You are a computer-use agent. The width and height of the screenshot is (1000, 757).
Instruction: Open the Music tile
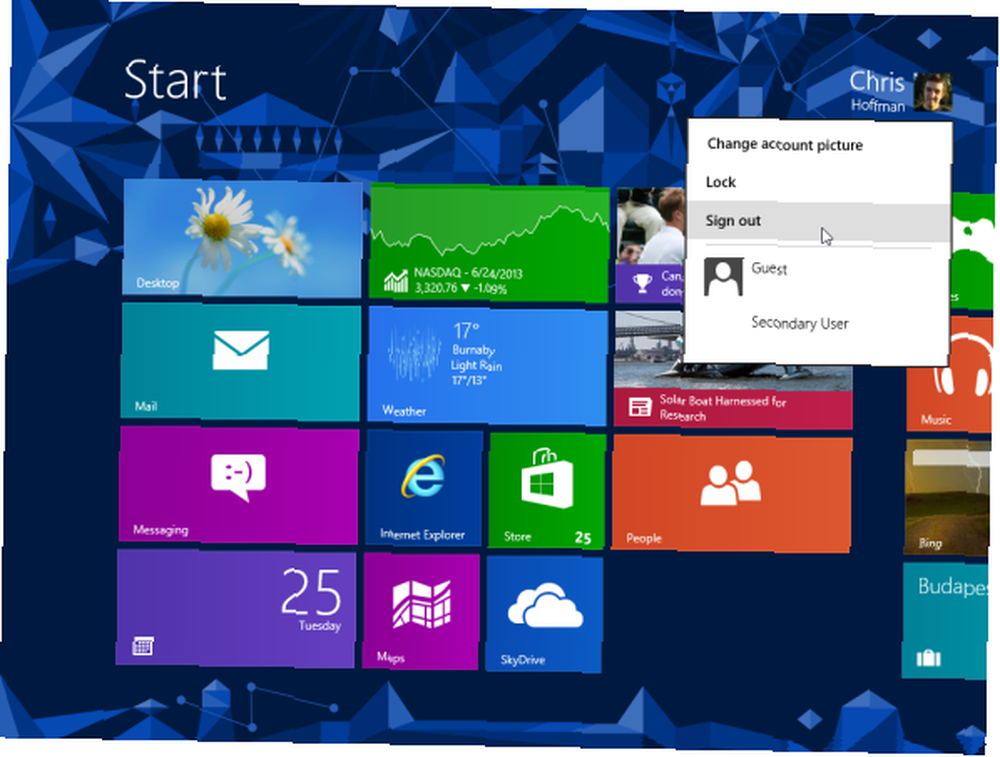949,375
